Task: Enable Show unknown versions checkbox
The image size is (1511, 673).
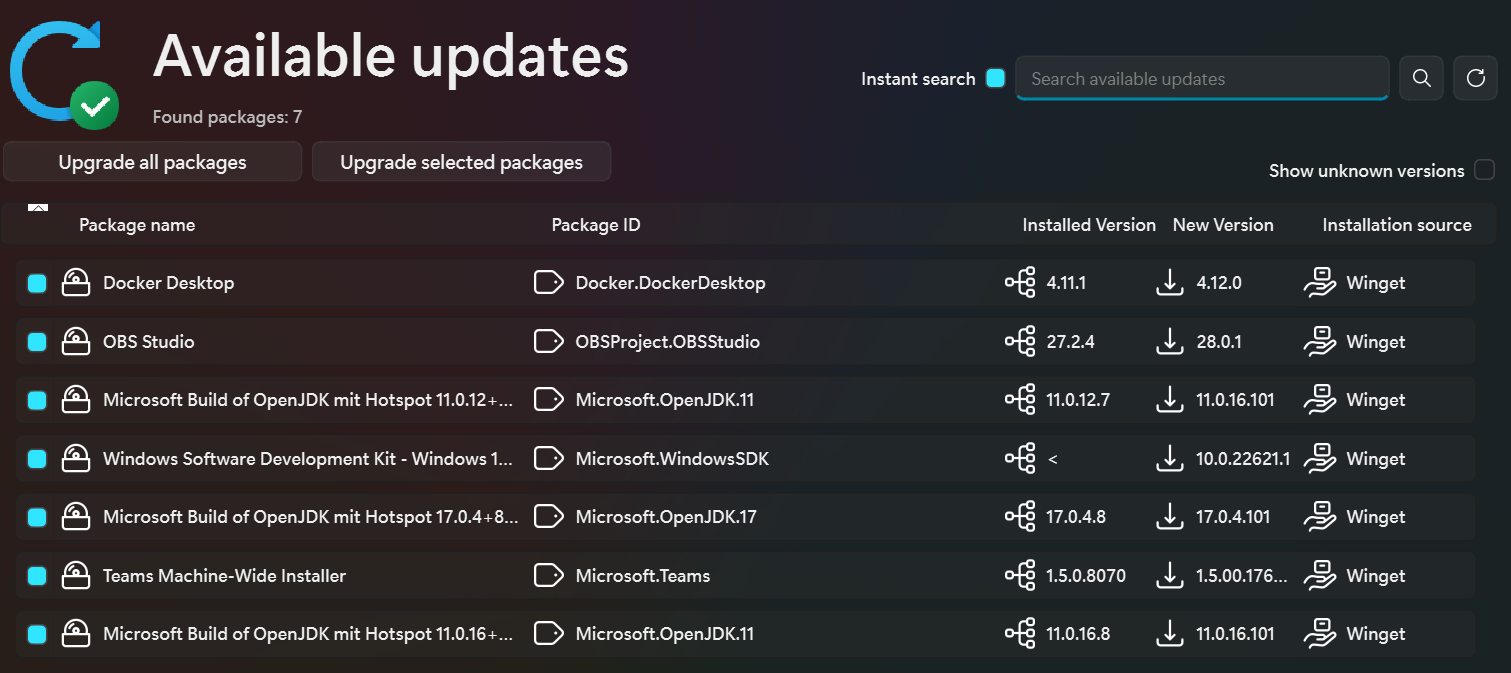Action: click(1484, 169)
